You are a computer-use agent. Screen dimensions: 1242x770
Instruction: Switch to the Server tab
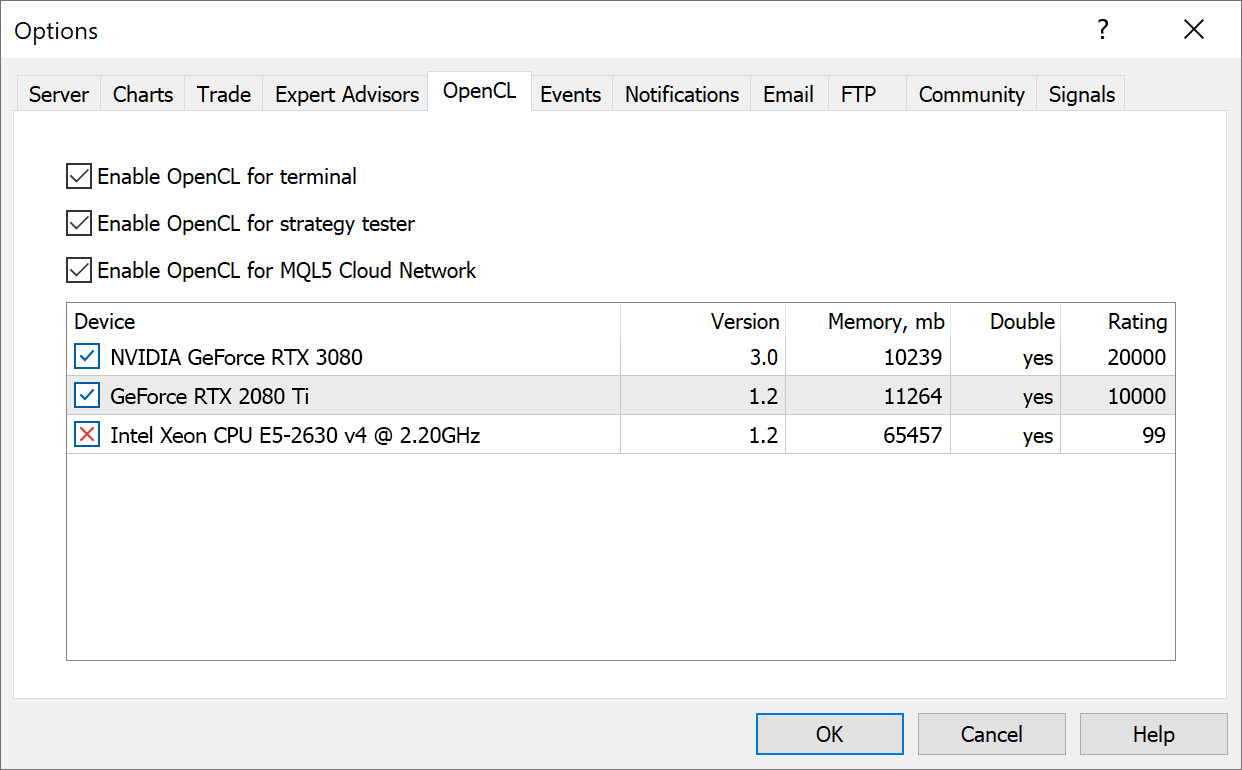pos(58,94)
